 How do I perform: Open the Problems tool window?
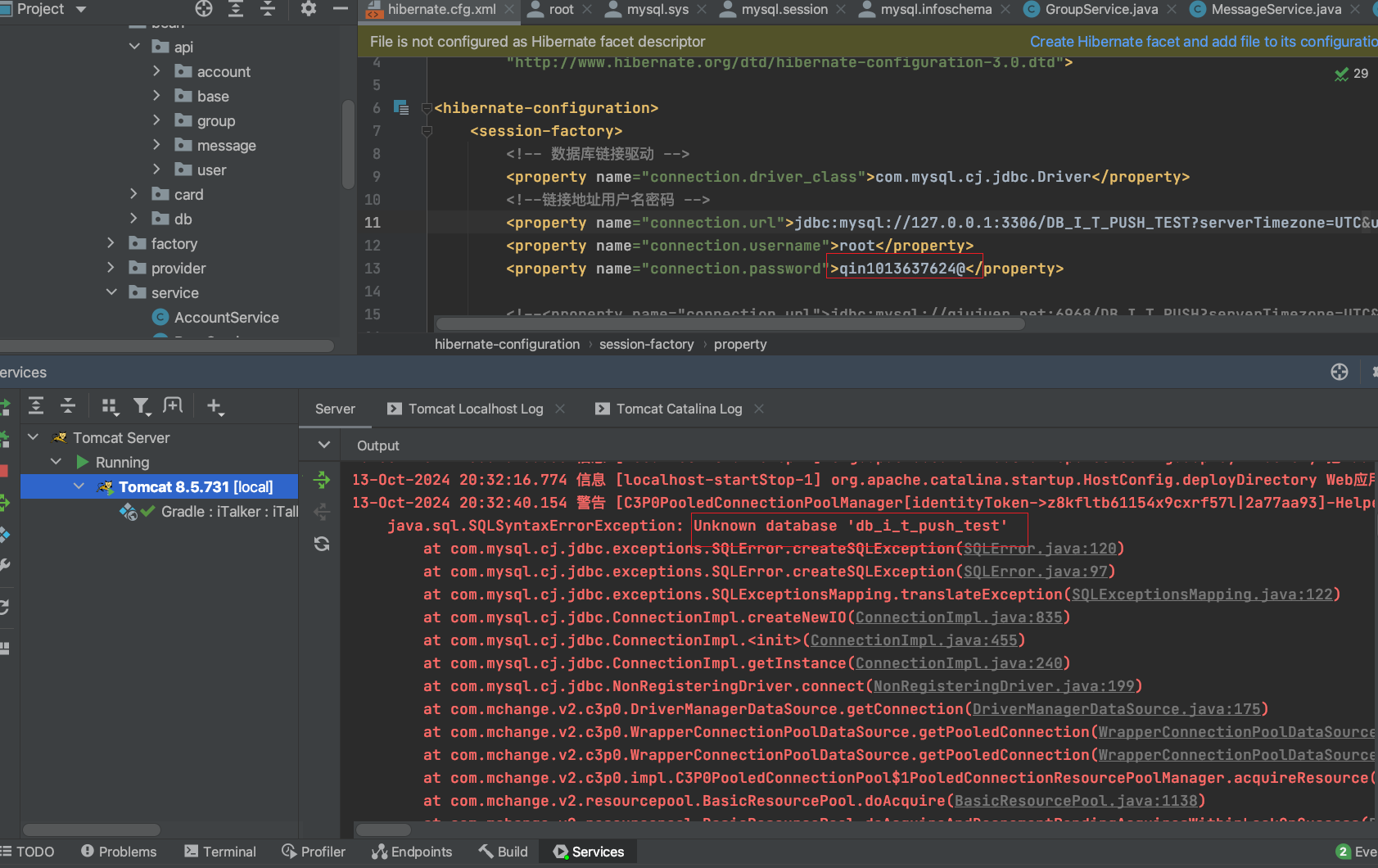click(x=119, y=852)
